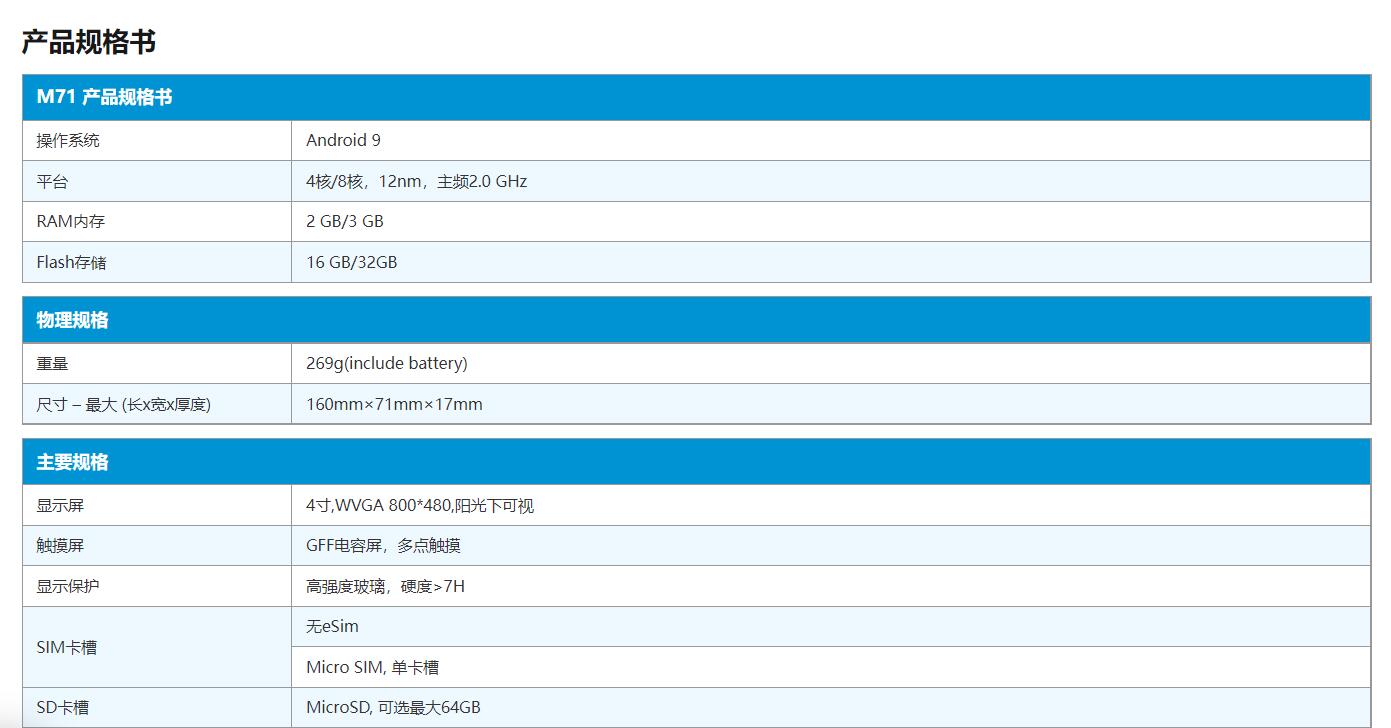This screenshot has height=728, width=1391.
Task: Click the 操作系统 row label
Action: [x=68, y=140]
